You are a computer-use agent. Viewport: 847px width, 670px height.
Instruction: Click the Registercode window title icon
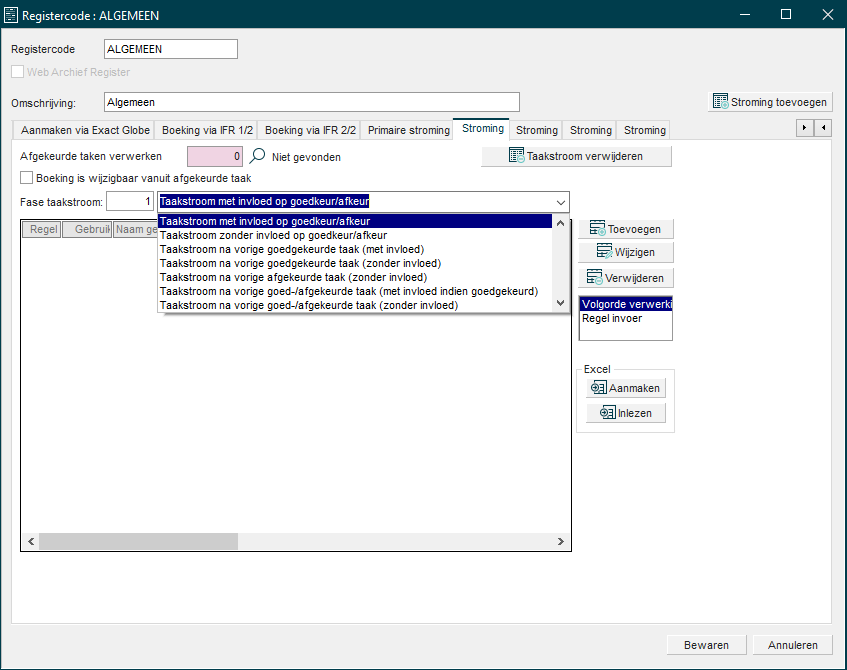click(x=12, y=16)
